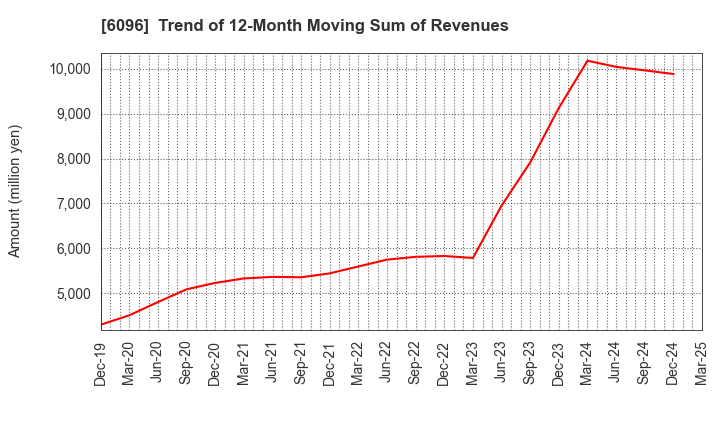This screenshot has width=720, height=440.
Task: Click the x-axis label 'Jun-24'
Action: (615, 361)
